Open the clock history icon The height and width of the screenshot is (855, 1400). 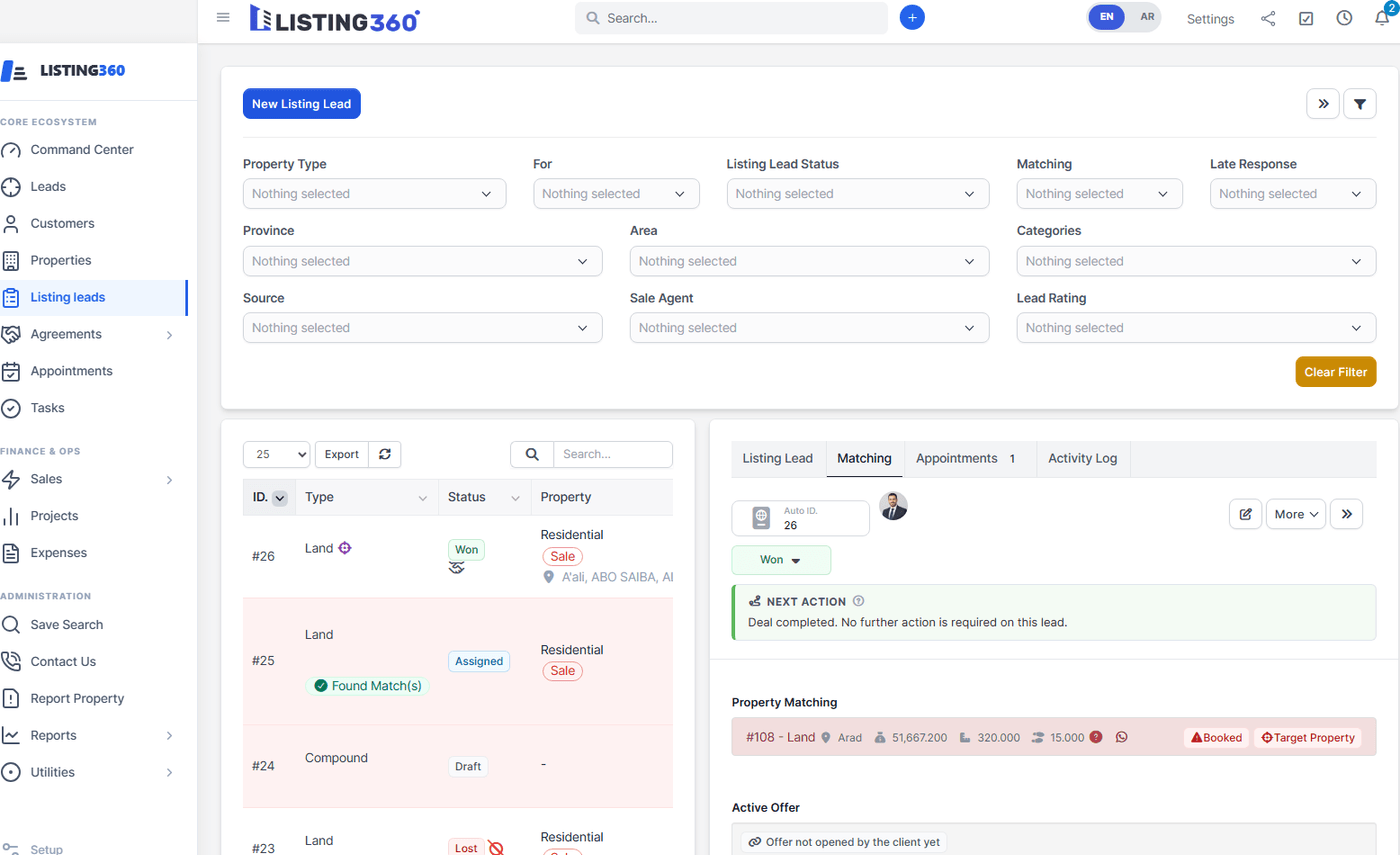(1344, 18)
